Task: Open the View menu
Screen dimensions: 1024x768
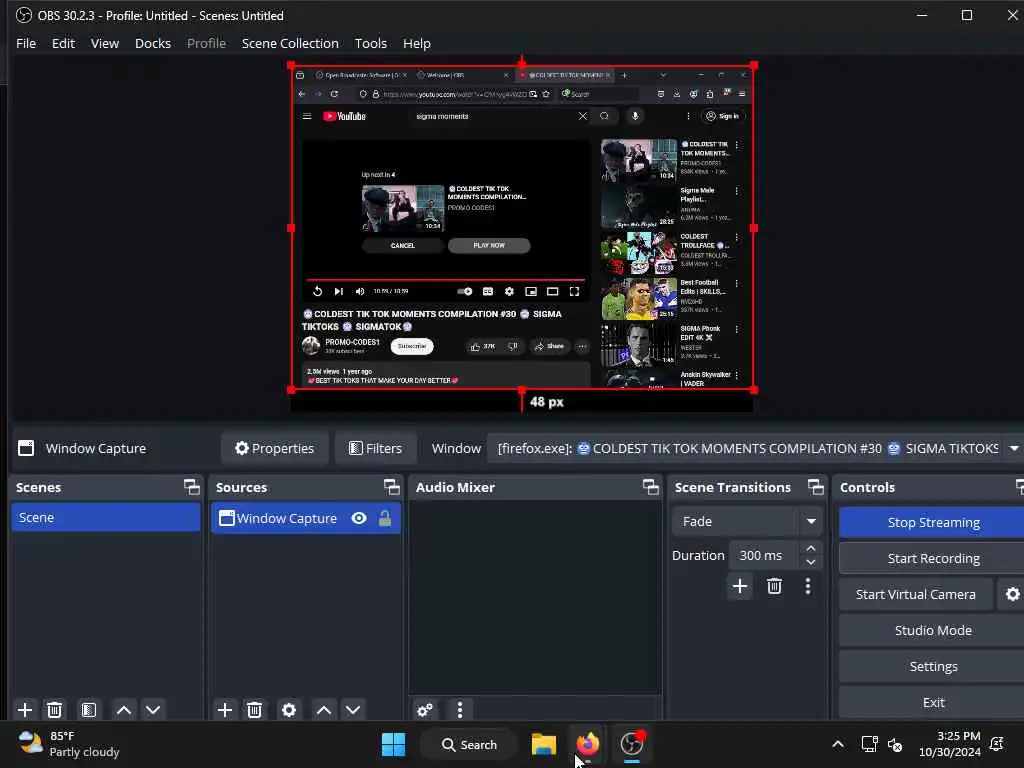Action: 104,43
